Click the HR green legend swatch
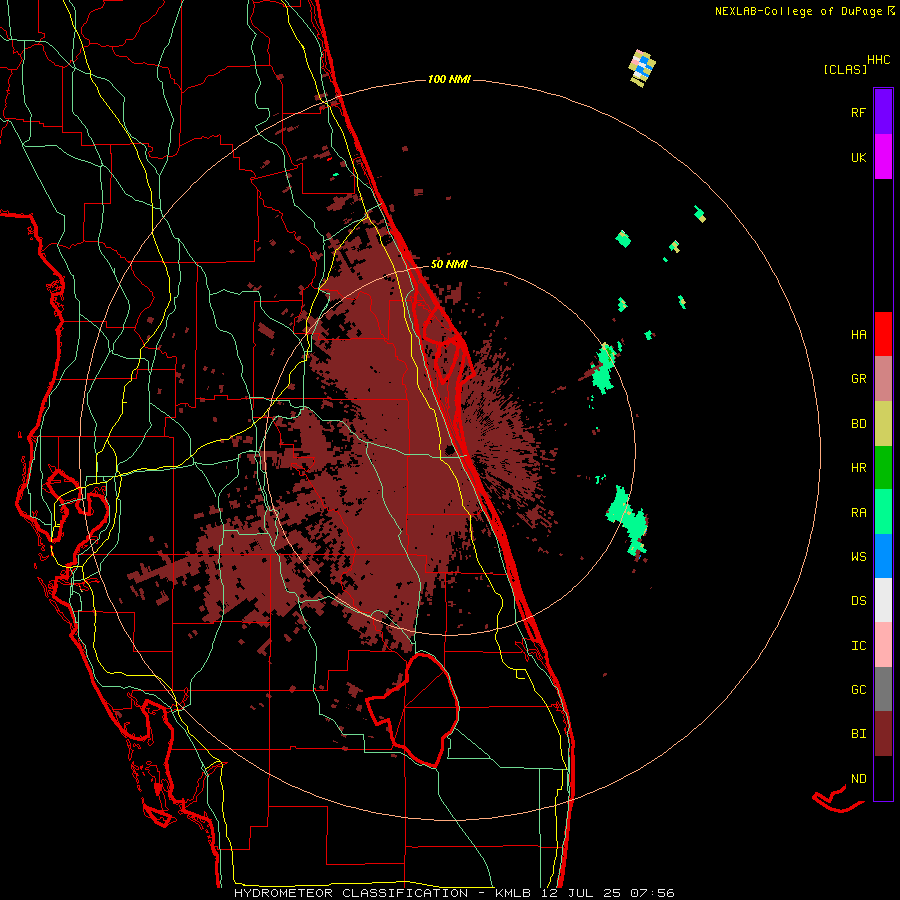The image size is (900, 900). (x=883, y=468)
